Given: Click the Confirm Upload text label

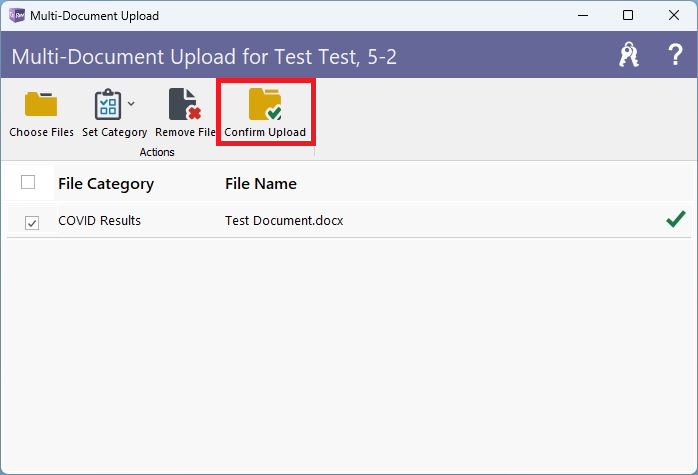Looking at the screenshot, I should coord(265,132).
